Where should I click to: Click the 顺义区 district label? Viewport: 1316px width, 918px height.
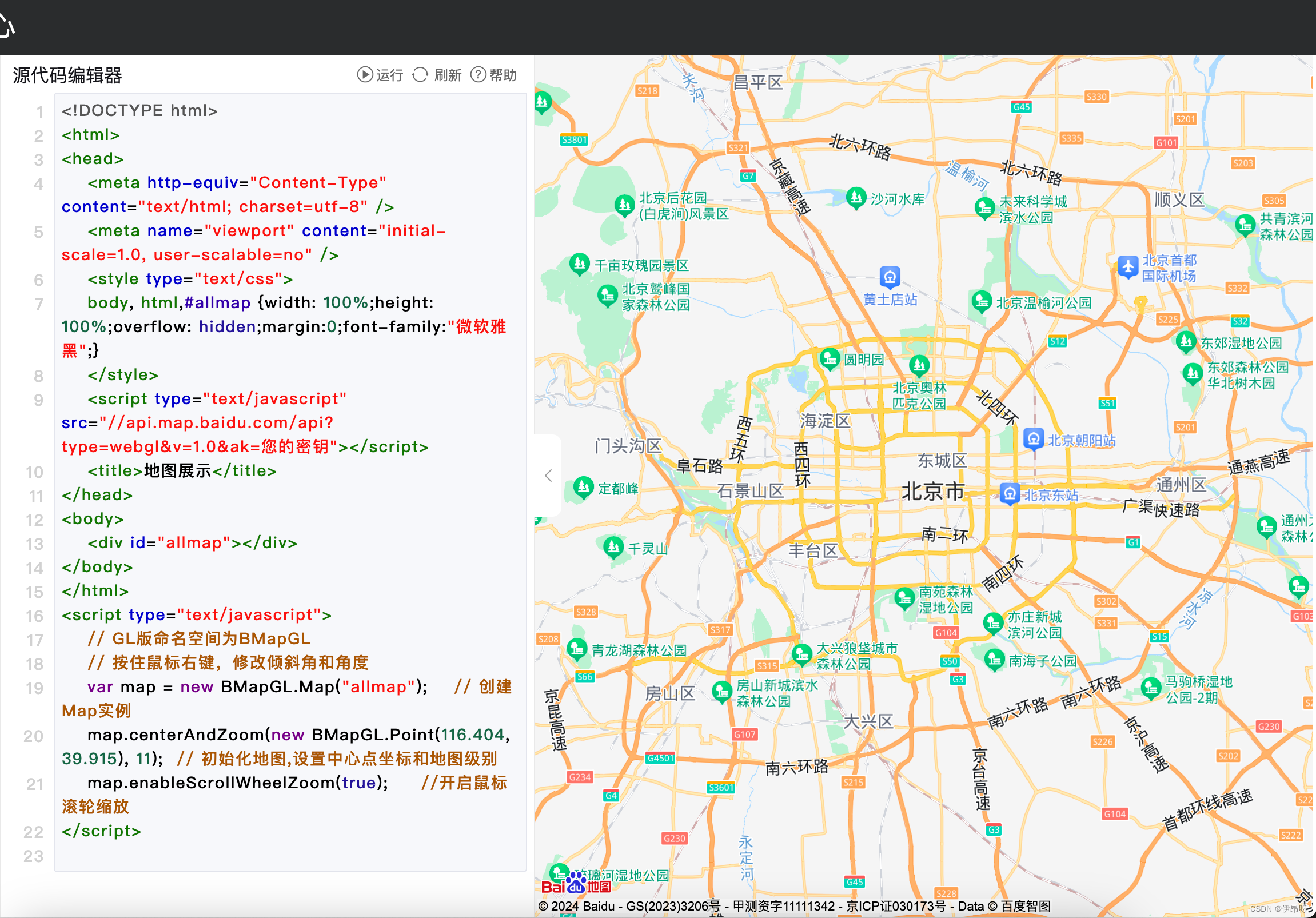point(1179,199)
